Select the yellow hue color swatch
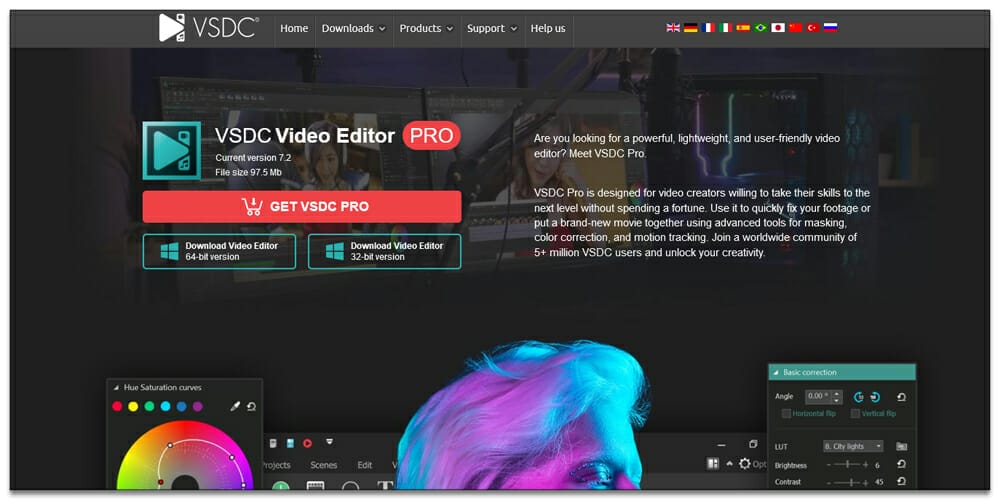 click(133, 406)
